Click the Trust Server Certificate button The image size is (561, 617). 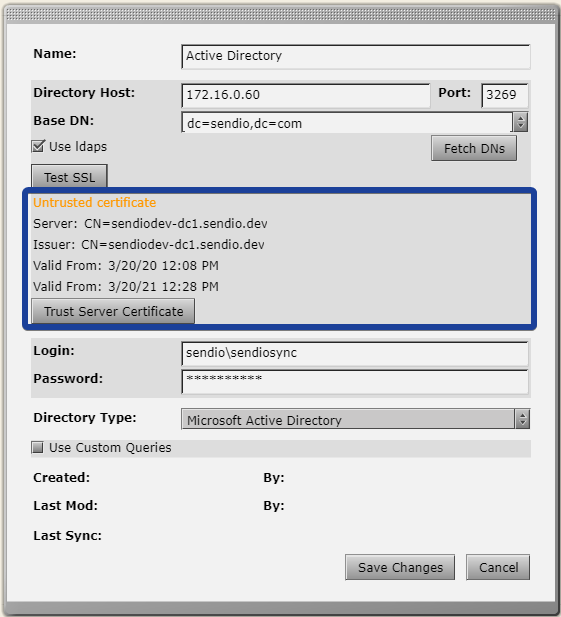[x=113, y=311]
